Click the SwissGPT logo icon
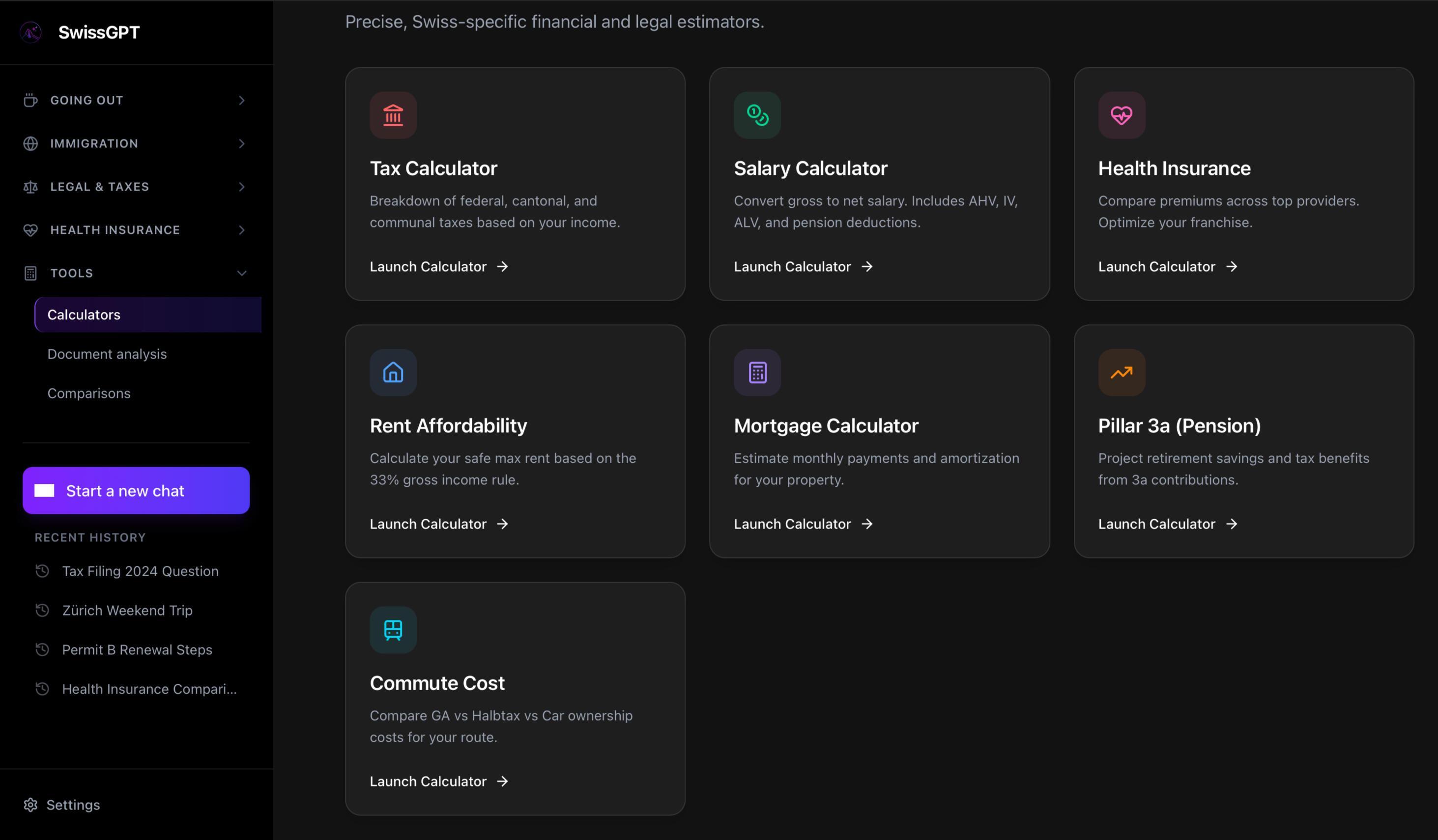Viewport: 1438px width, 840px height. [31, 32]
